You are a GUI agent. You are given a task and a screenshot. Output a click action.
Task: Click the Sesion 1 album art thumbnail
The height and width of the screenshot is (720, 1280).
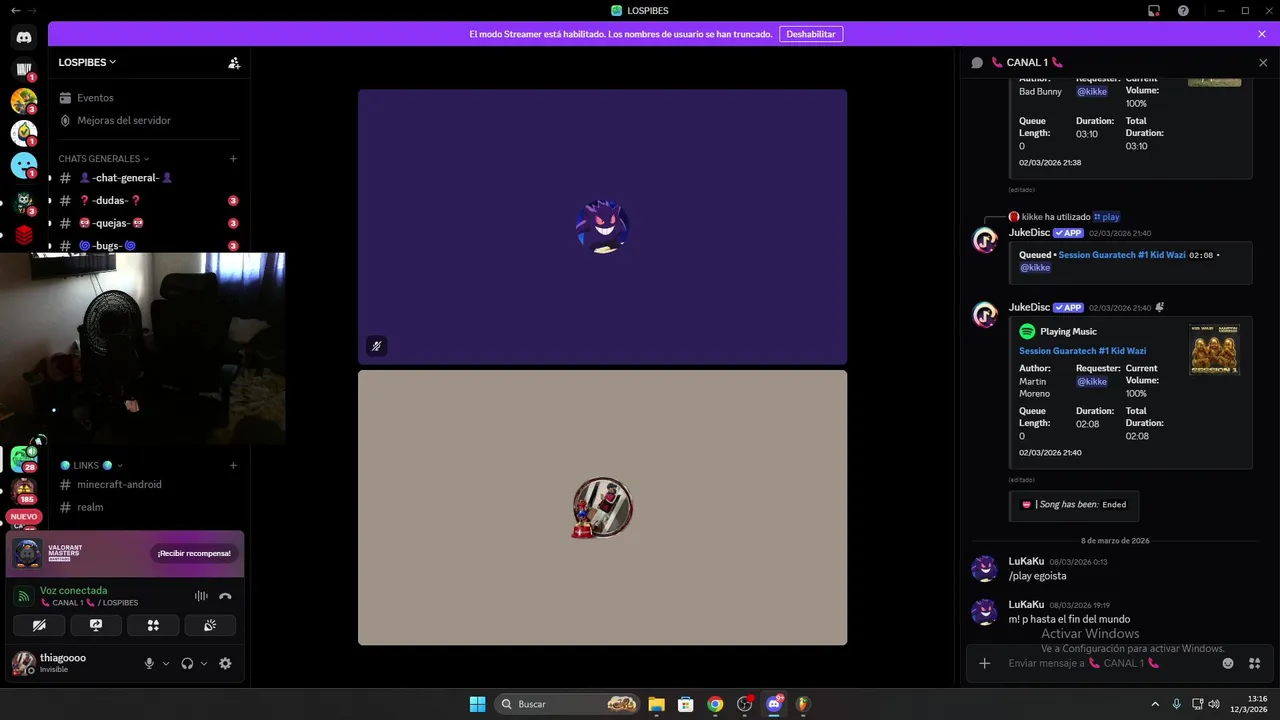(1214, 350)
